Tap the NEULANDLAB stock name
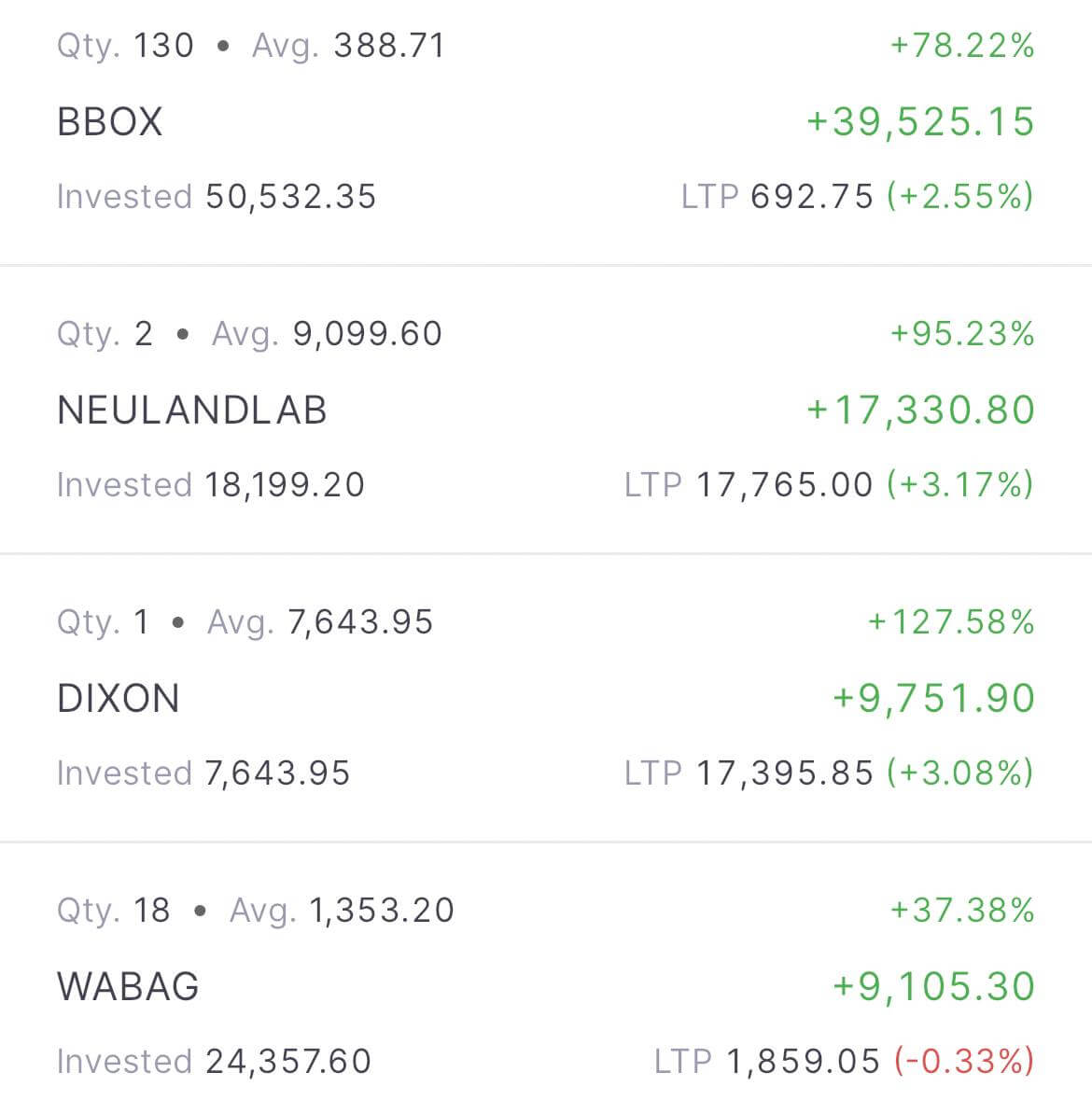The height and width of the screenshot is (1114, 1092). pos(192,411)
